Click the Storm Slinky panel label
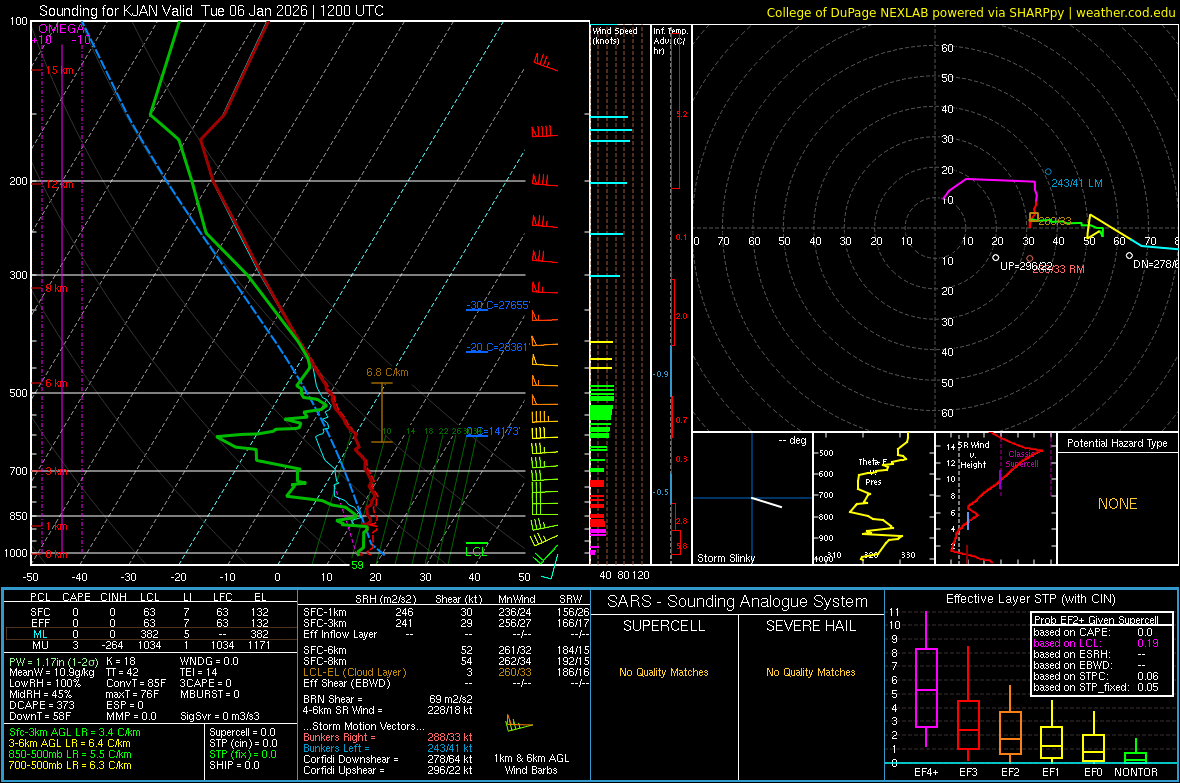The image size is (1180, 783). pyautogui.click(x=725, y=558)
